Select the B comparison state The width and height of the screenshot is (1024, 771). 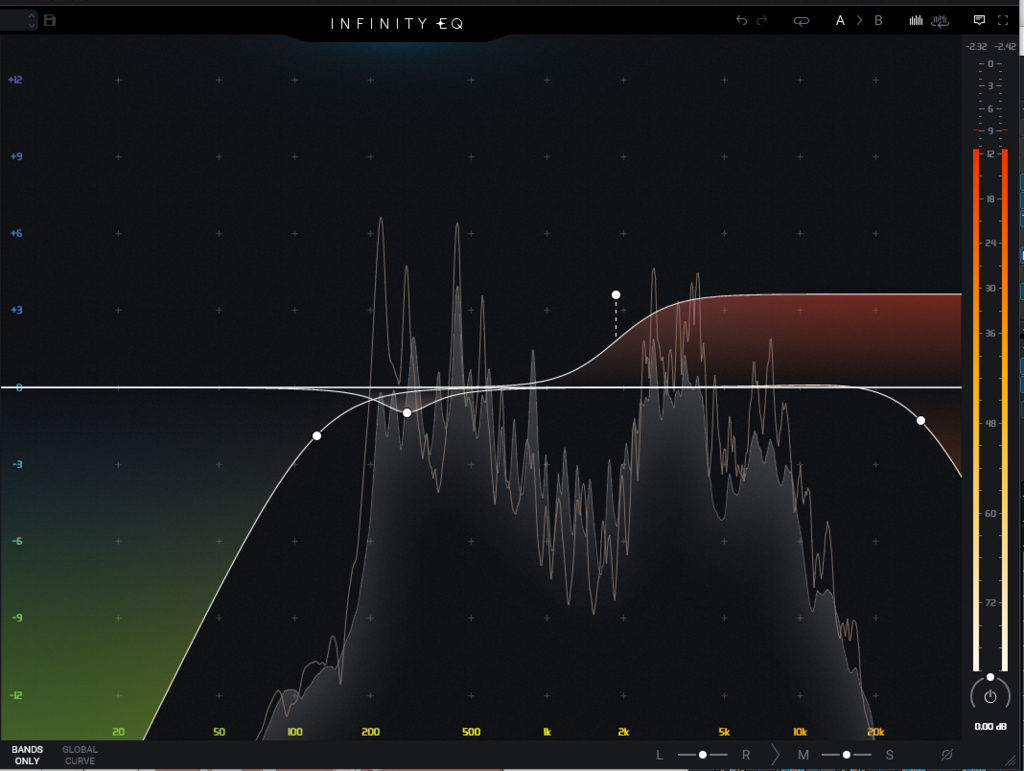coord(878,20)
